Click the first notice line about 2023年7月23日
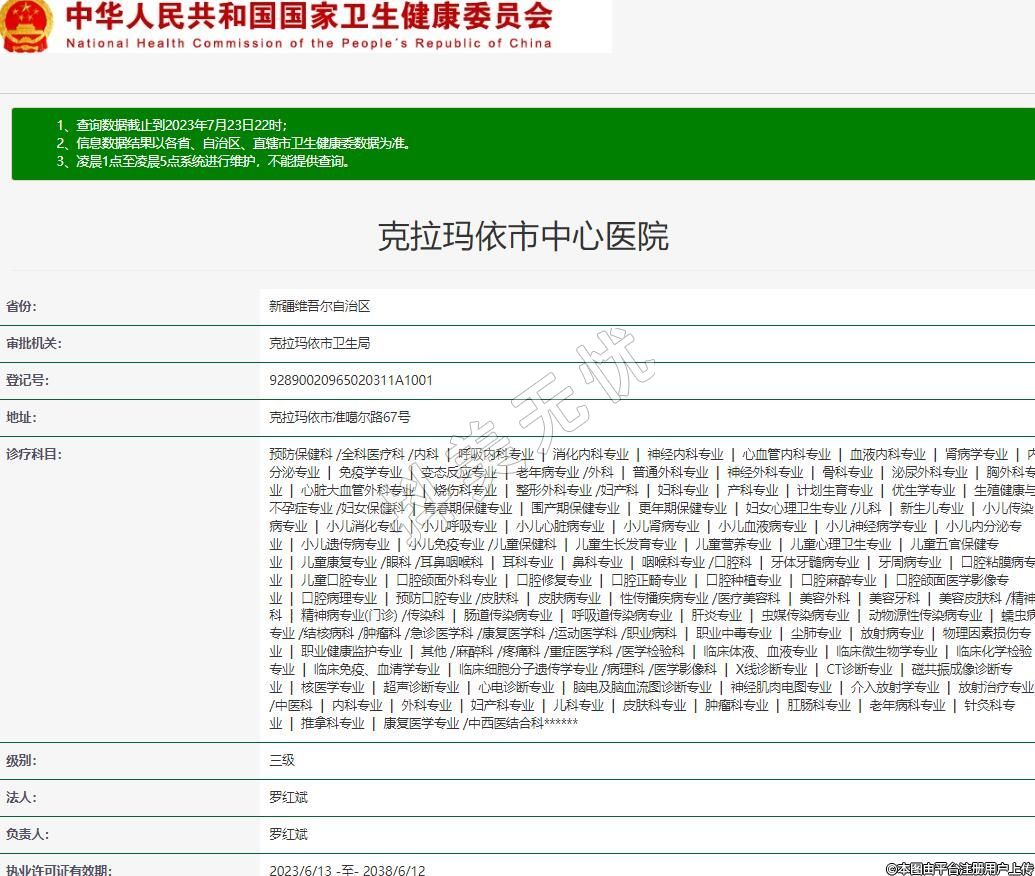The height and width of the screenshot is (876, 1035). pyautogui.click(x=172, y=125)
